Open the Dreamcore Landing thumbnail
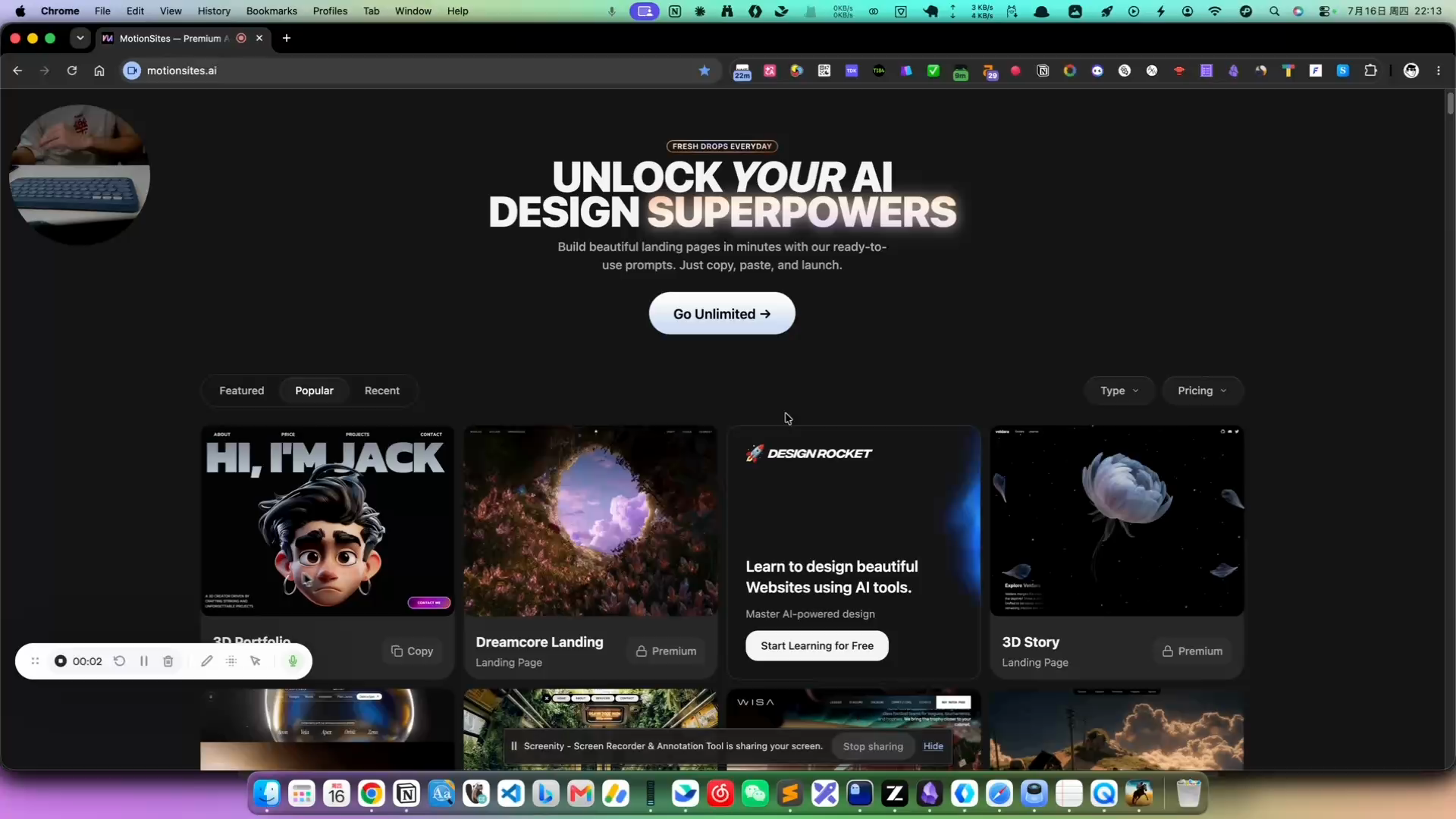The width and height of the screenshot is (1456, 819). click(591, 521)
